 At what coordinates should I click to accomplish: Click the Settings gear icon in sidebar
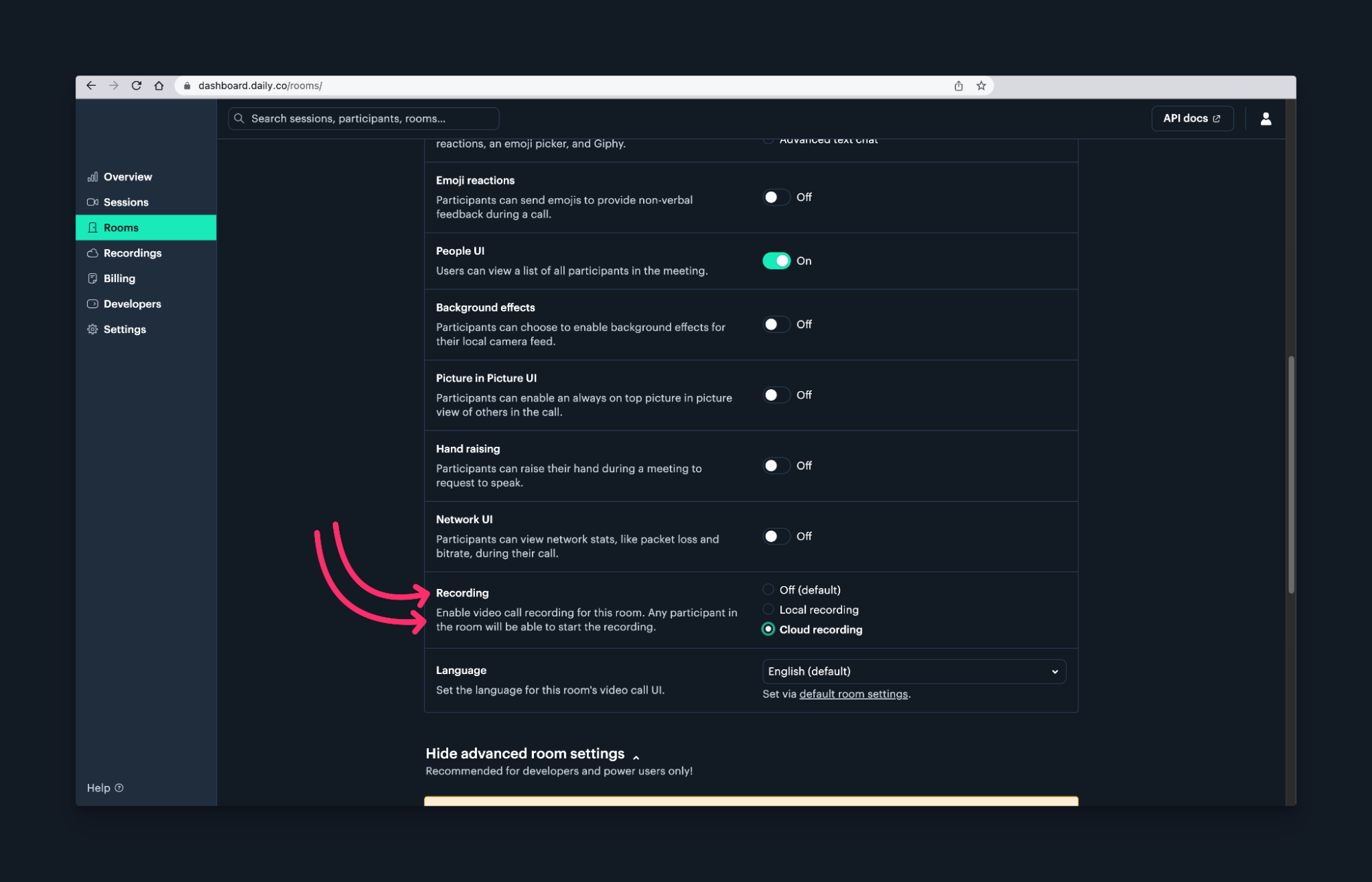pos(92,328)
